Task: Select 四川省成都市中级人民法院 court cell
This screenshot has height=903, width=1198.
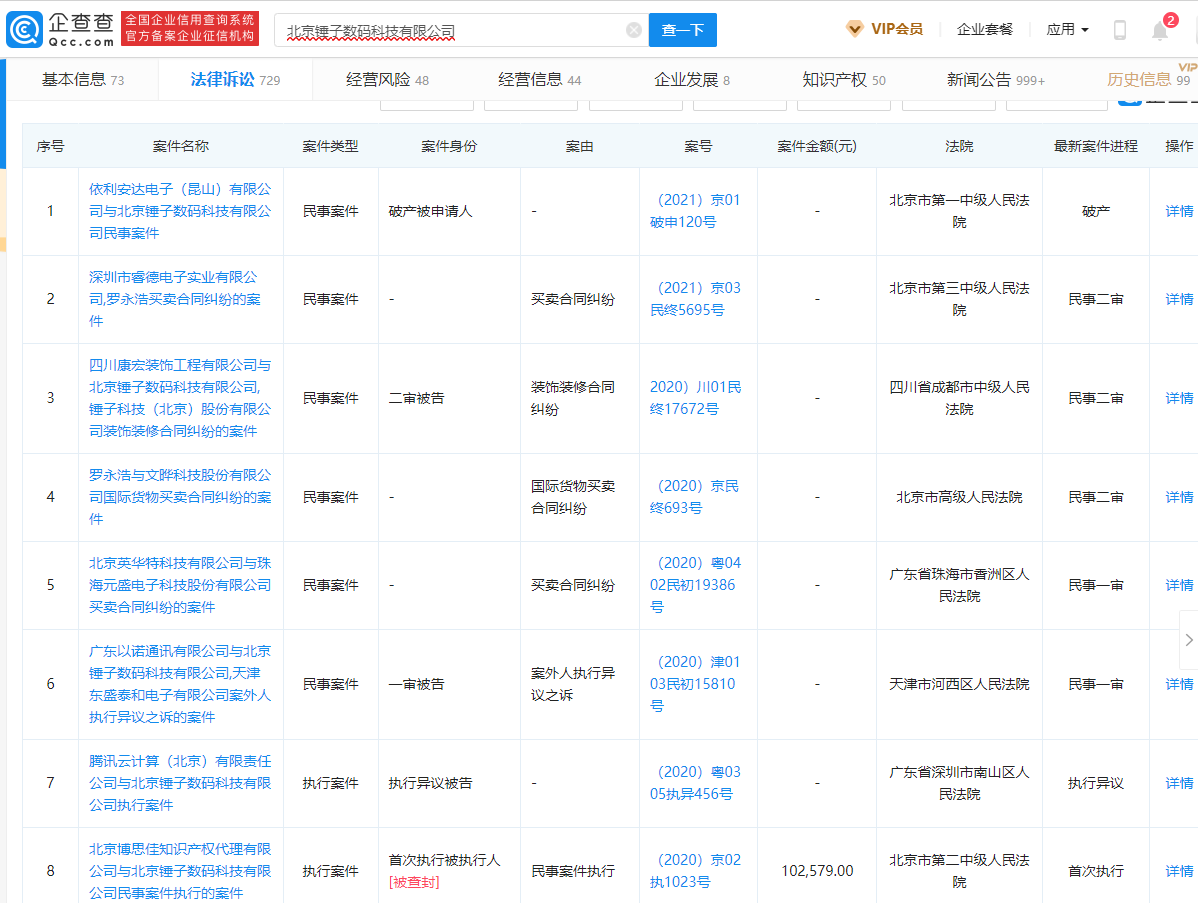Action: click(959, 398)
